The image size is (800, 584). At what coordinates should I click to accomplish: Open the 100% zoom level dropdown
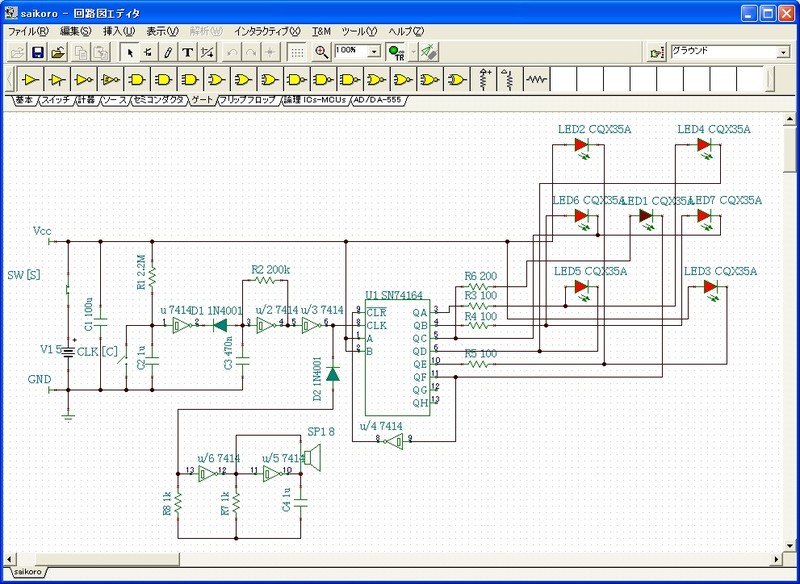[374, 52]
